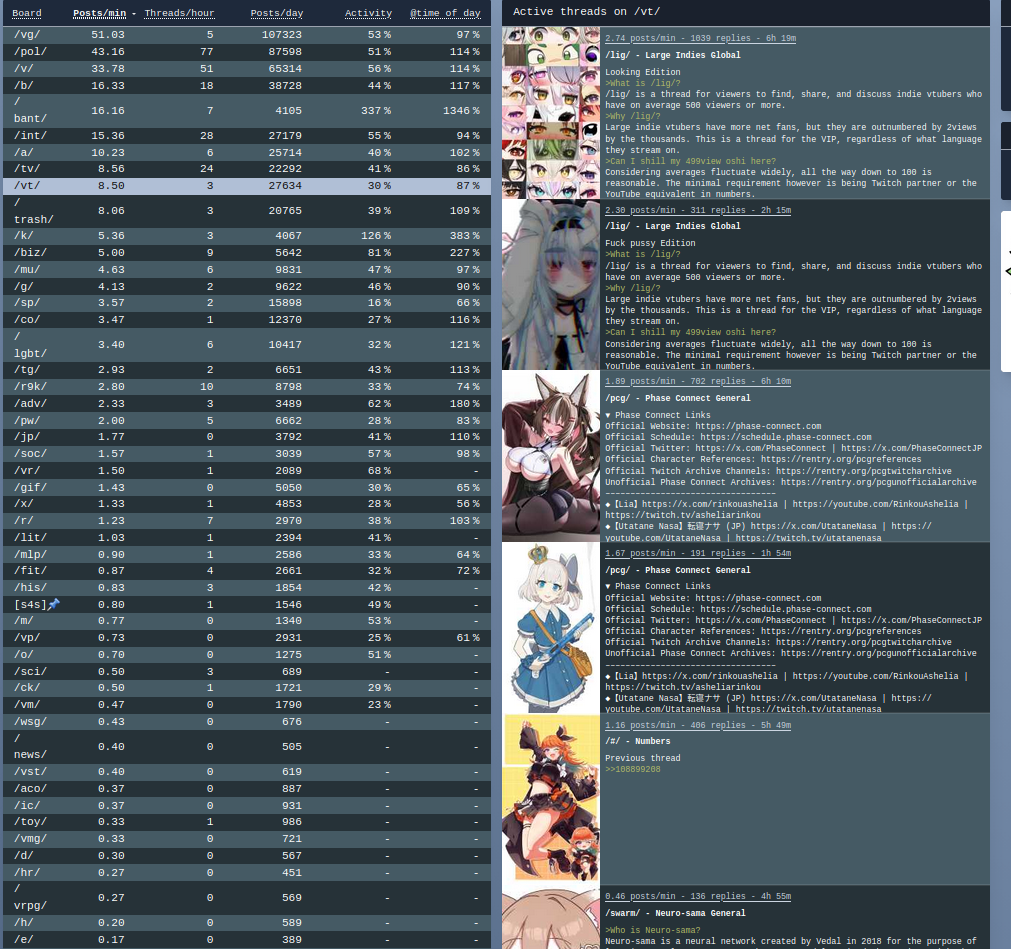1011x949 pixels.
Task: Select the /jp/ board row
Action: click(247, 437)
